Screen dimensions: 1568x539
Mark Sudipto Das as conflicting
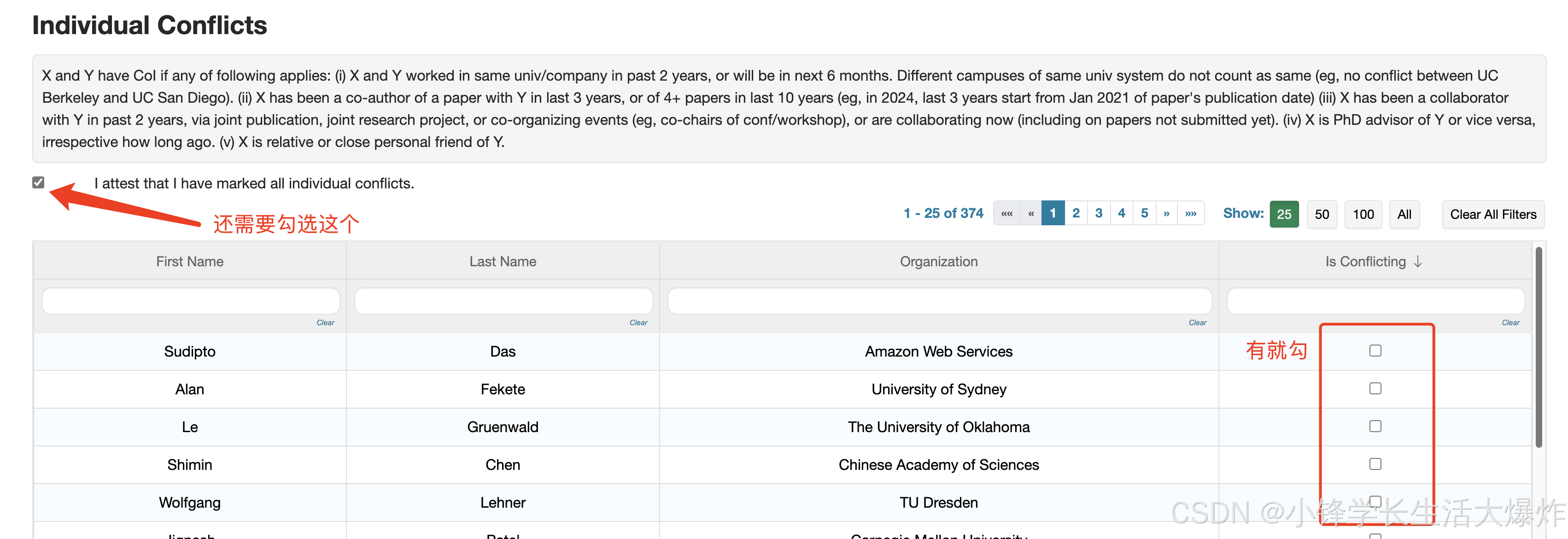[1375, 351]
